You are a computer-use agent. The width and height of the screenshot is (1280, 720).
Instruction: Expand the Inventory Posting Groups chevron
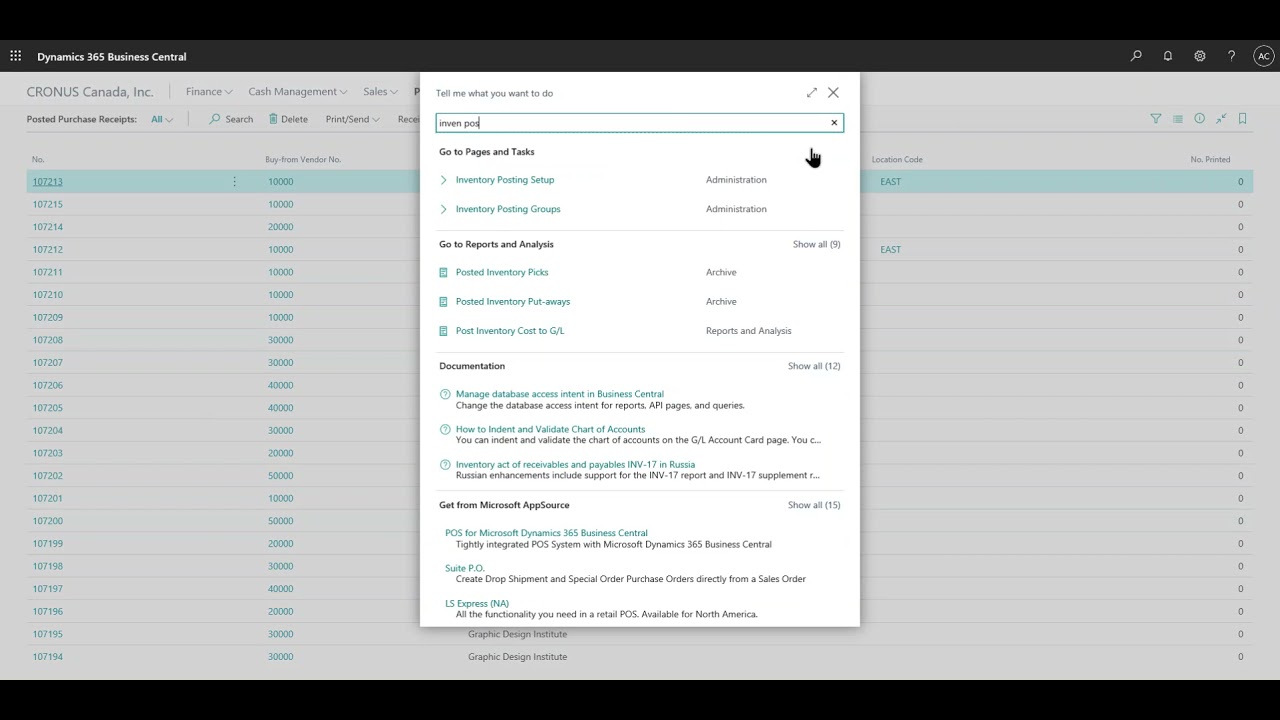click(443, 209)
